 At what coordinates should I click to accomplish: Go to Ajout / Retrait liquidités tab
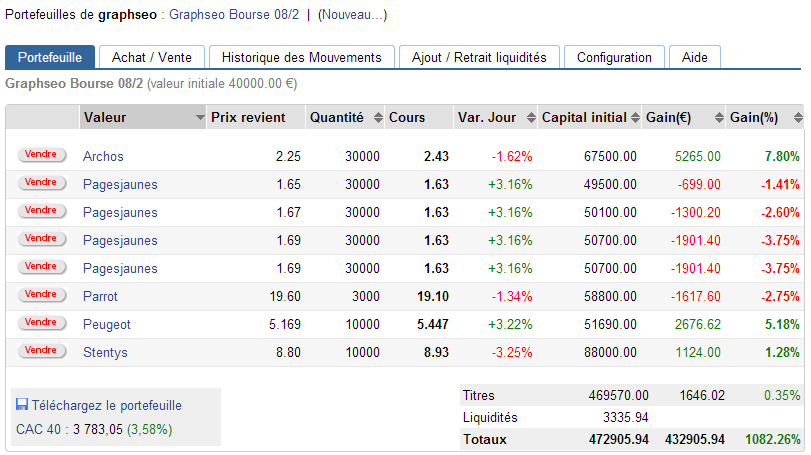(479, 57)
